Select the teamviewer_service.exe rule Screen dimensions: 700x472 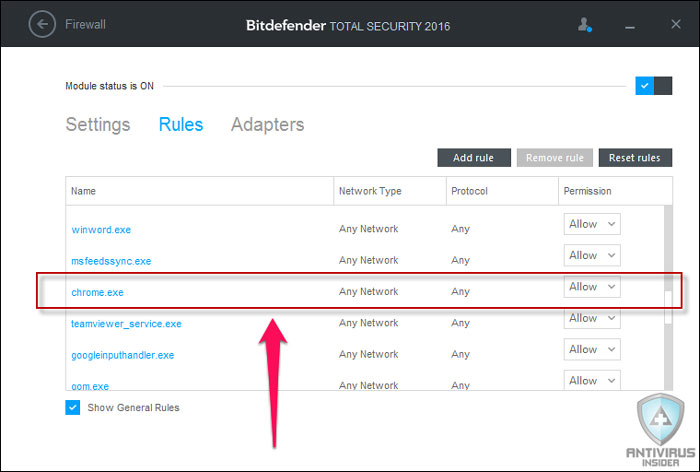click(x=126, y=324)
